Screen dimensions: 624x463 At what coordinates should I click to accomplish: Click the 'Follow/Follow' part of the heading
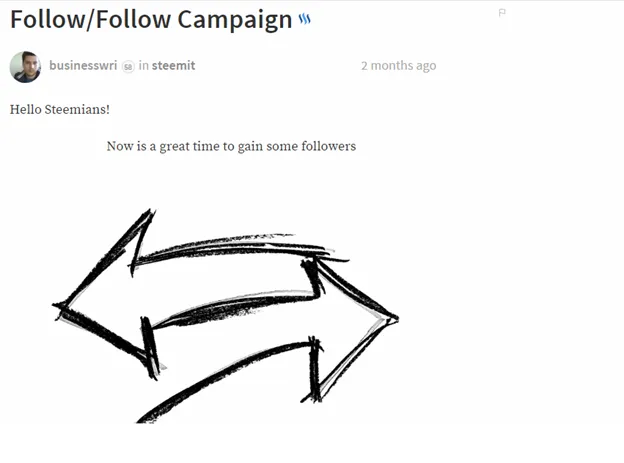pyautogui.click(x=90, y=19)
